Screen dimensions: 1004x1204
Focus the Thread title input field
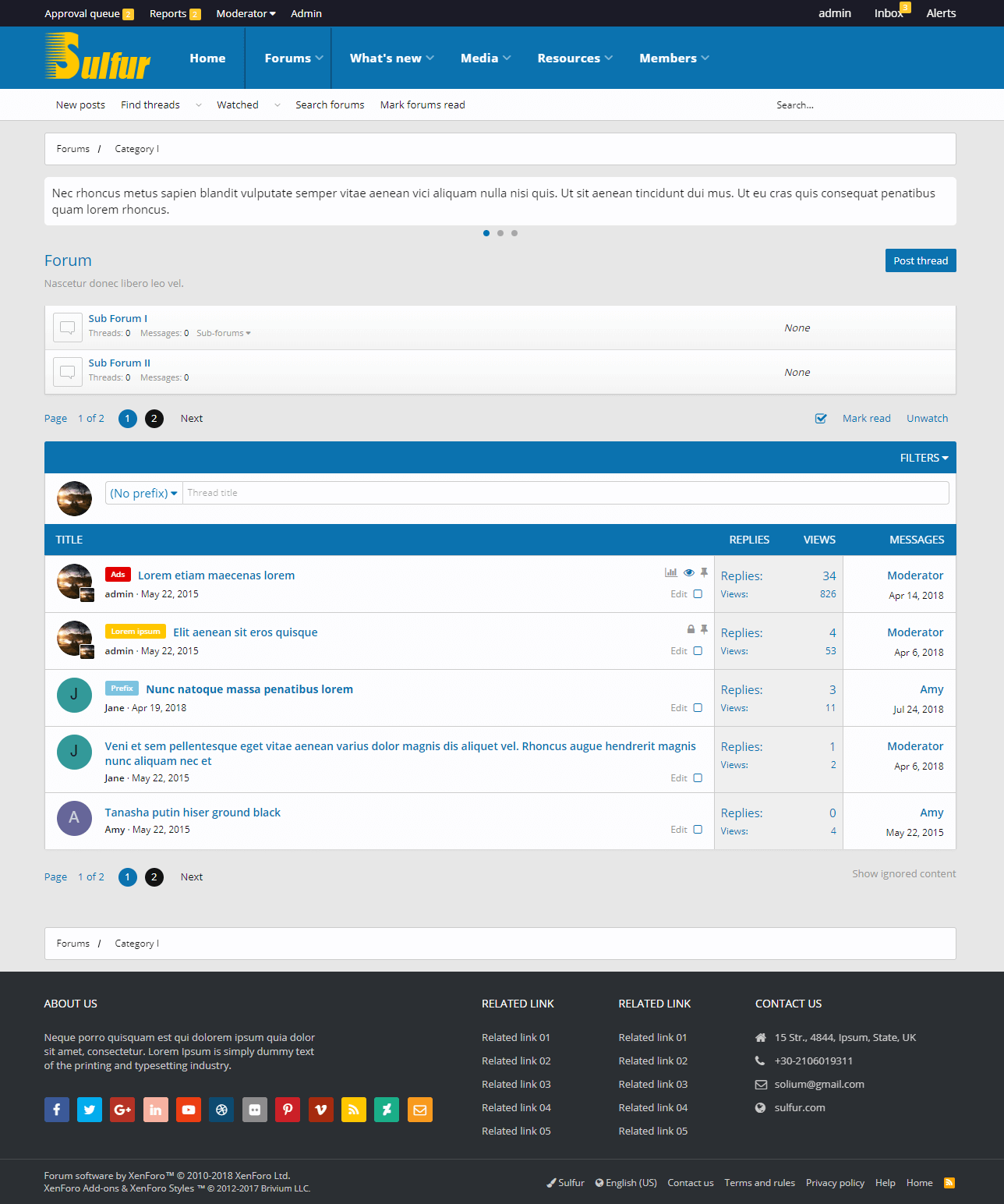point(566,493)
